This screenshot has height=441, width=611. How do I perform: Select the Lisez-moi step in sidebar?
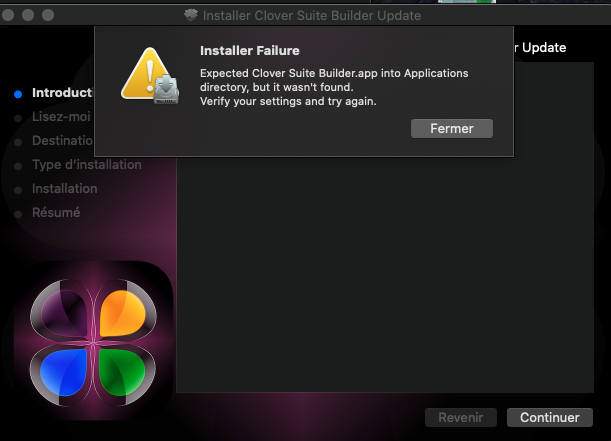61,116
